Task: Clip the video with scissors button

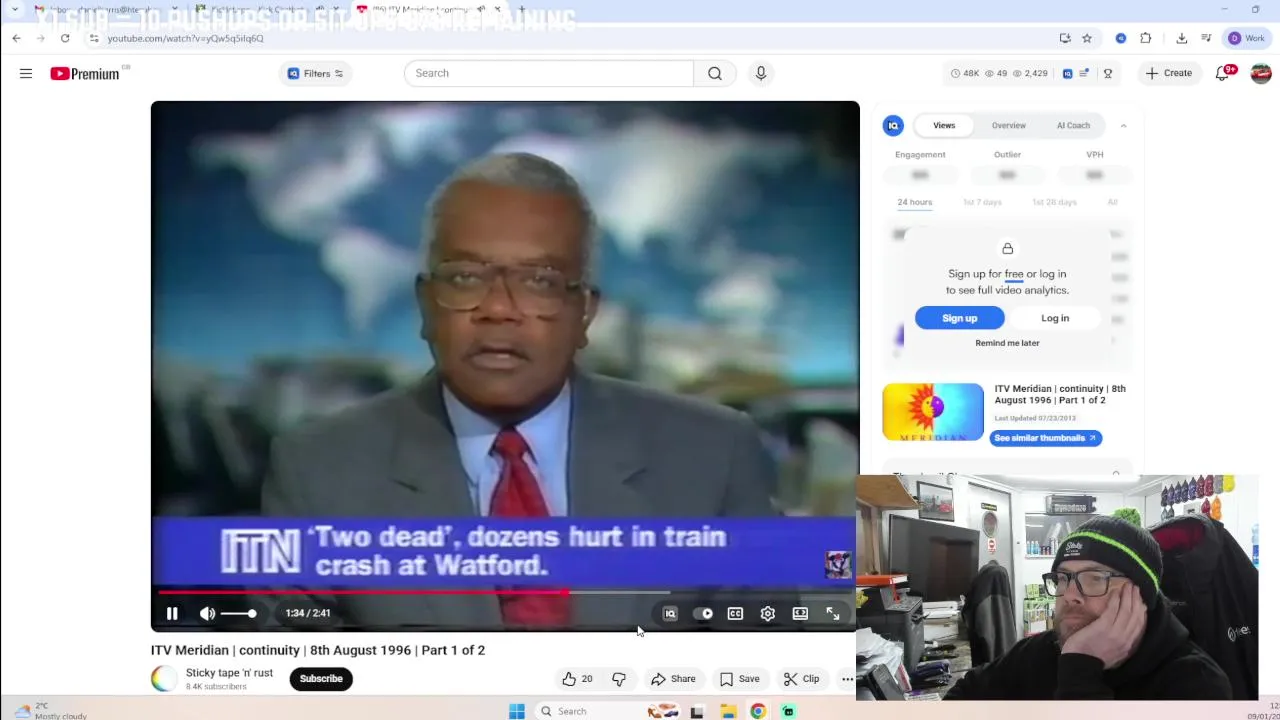Action: [801, 679]
